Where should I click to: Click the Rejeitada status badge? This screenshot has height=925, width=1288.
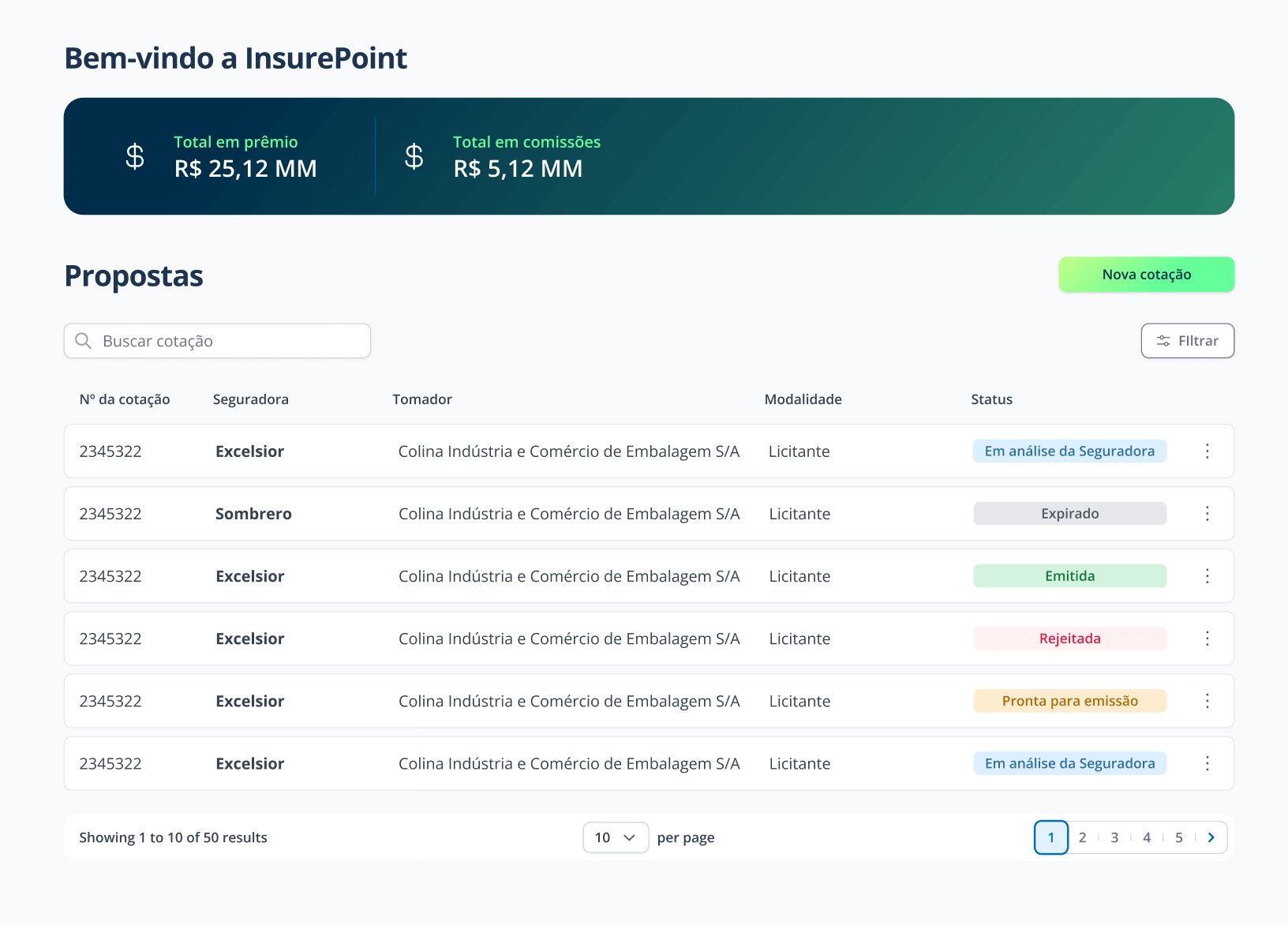click(x=1069, y=639)
